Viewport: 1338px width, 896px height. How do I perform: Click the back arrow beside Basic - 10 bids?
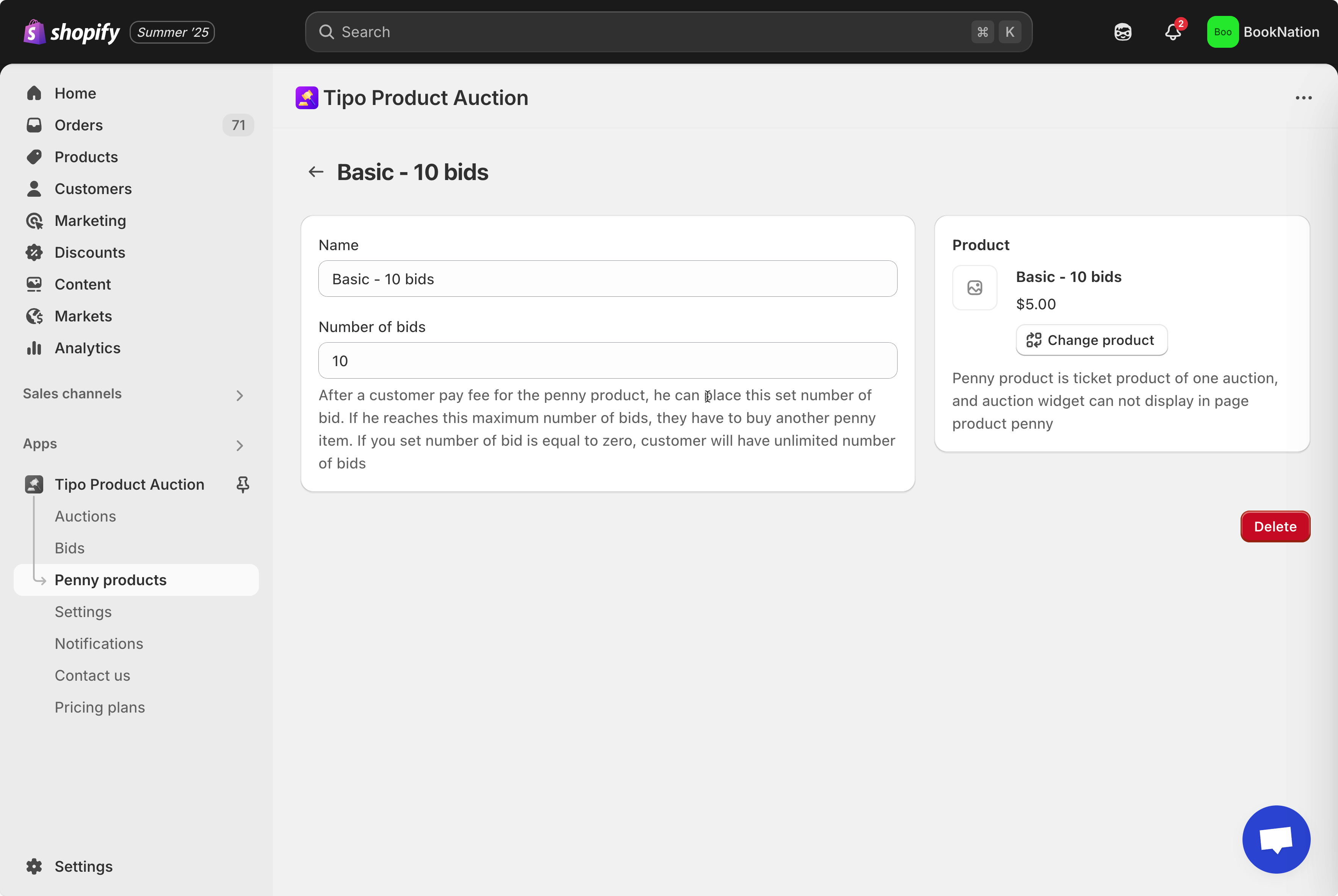point(316,172)
